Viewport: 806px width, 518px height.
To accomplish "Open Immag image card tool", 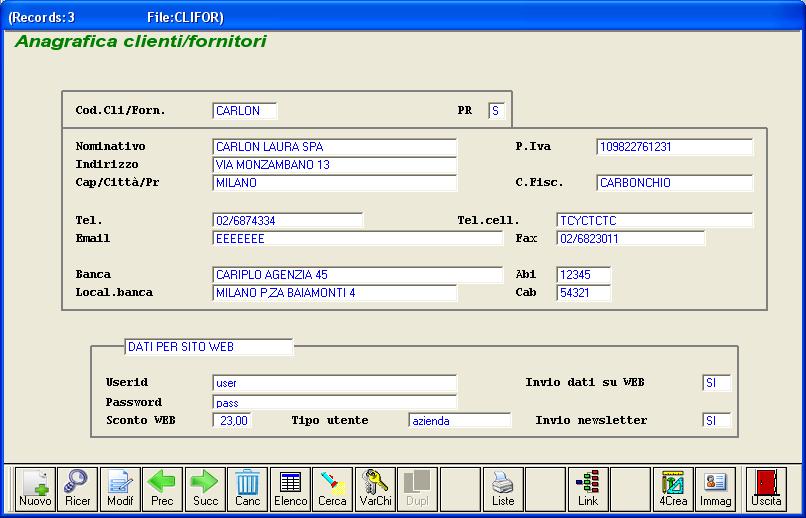I will (x=716, y=489).
